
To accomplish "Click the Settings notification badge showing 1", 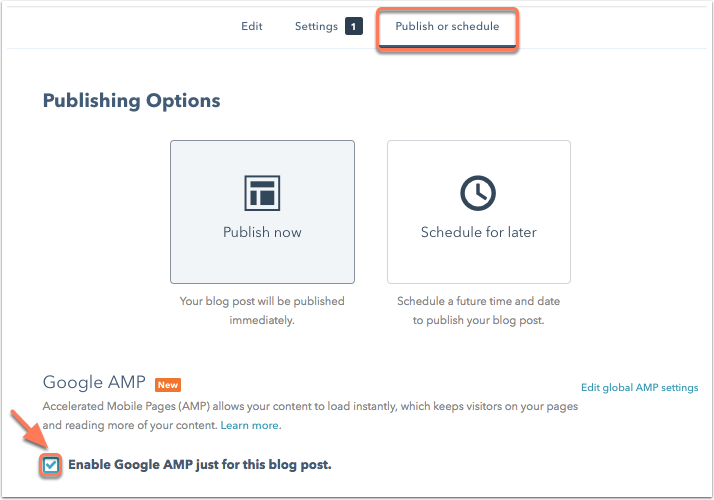I will tap(353, 26).
